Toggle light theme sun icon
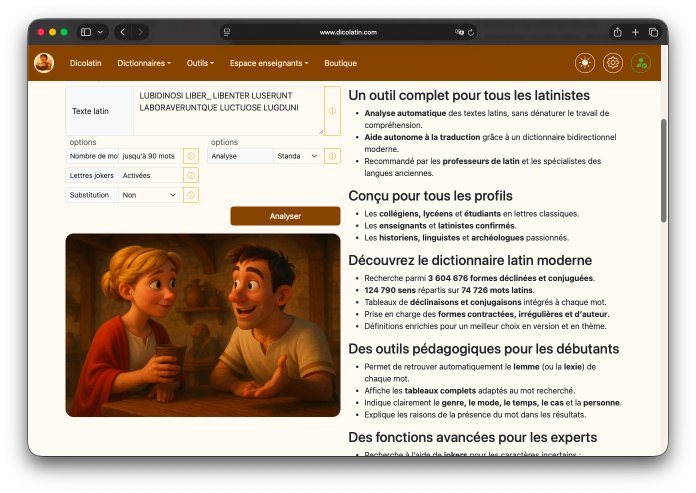Image resolution: width=696 pixels, height=493 pixels. coord(585,63)
